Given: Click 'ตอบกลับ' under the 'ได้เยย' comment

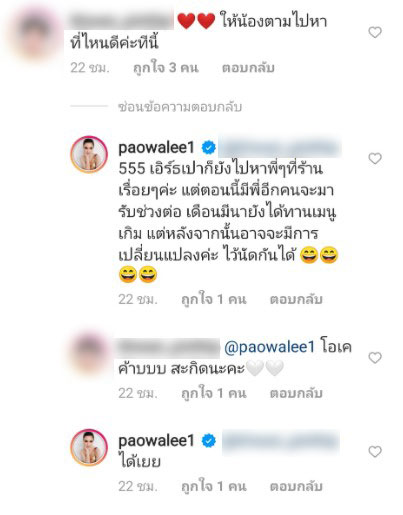Looking at the screenshot, I should coord(296,486).
